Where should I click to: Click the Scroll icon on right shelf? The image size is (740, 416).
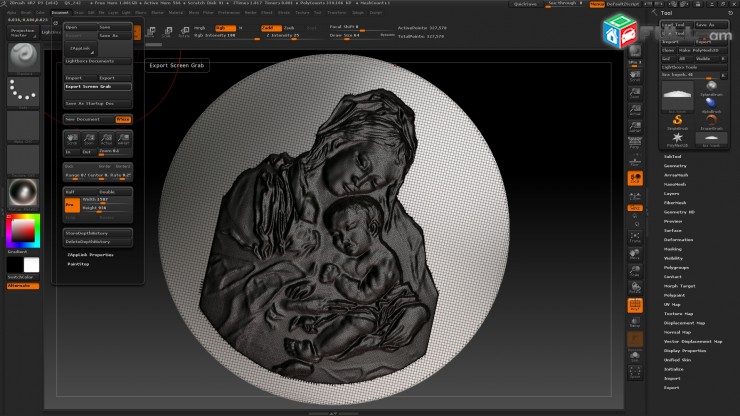635,77
